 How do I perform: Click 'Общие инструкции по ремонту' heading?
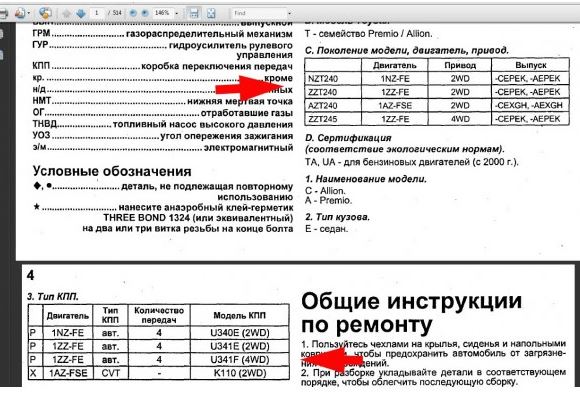[411, 313]
